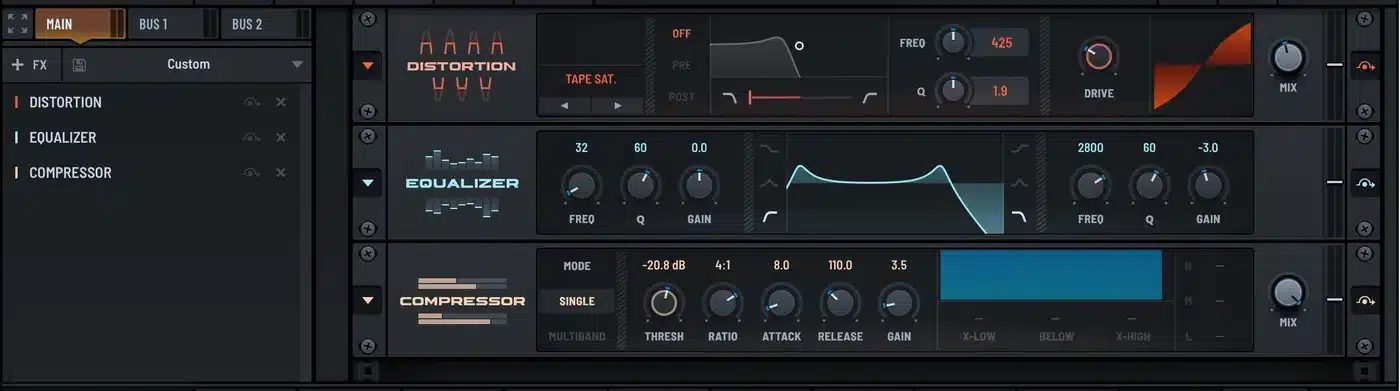Click the Distortion MIX knob
This screenshot has width=1400, height=391.
point(1288,57)
